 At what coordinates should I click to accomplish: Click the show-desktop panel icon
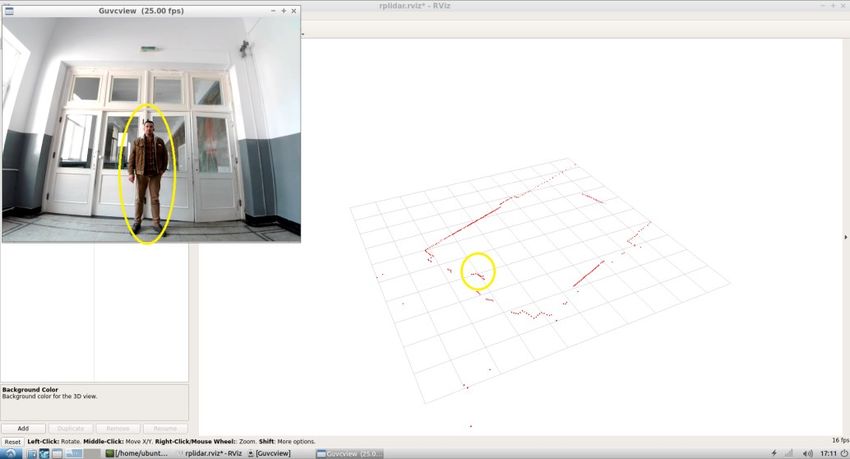point(57,454)
